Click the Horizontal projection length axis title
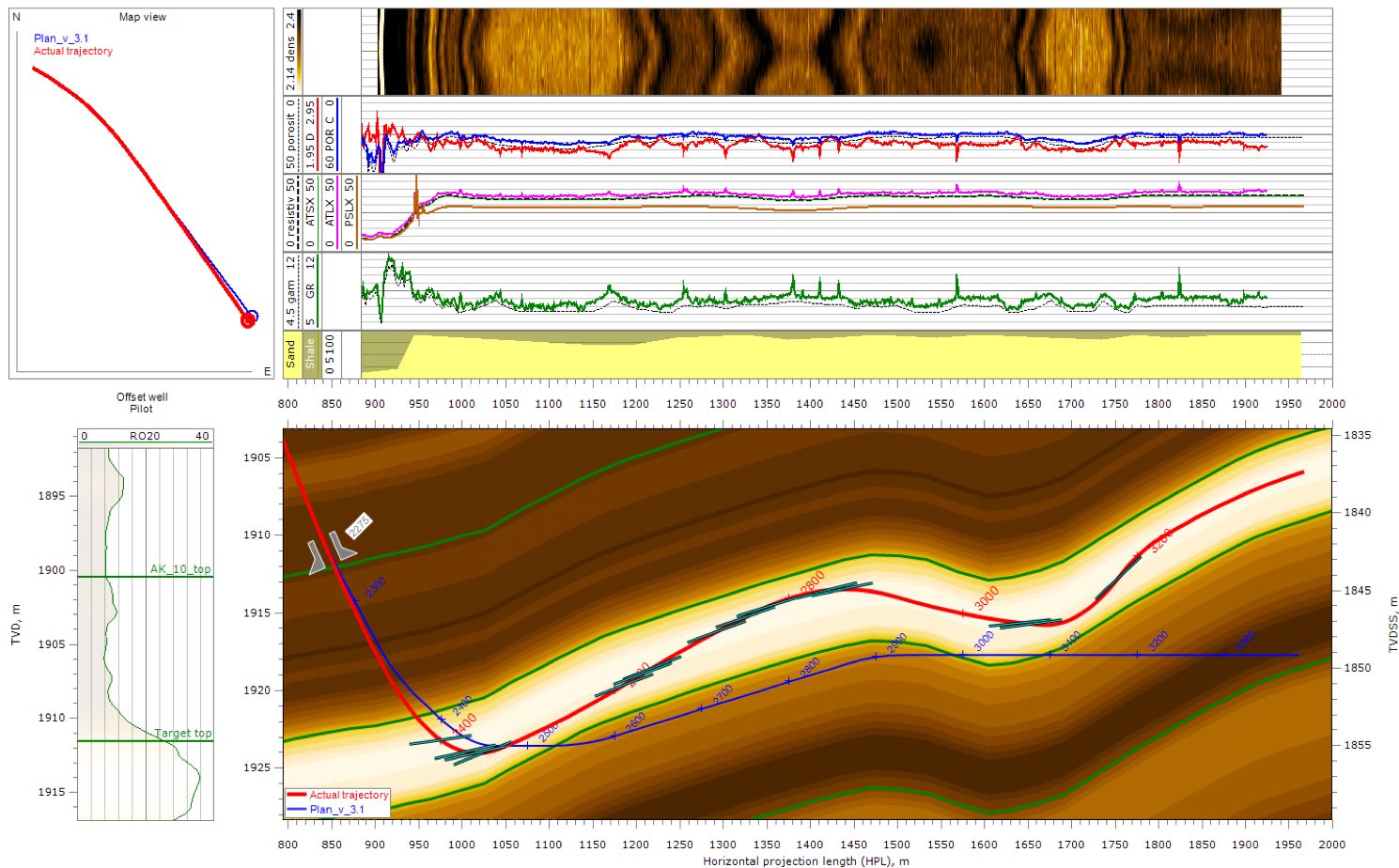The height and width of the screenshot is (868, 1399). point(806,860)
